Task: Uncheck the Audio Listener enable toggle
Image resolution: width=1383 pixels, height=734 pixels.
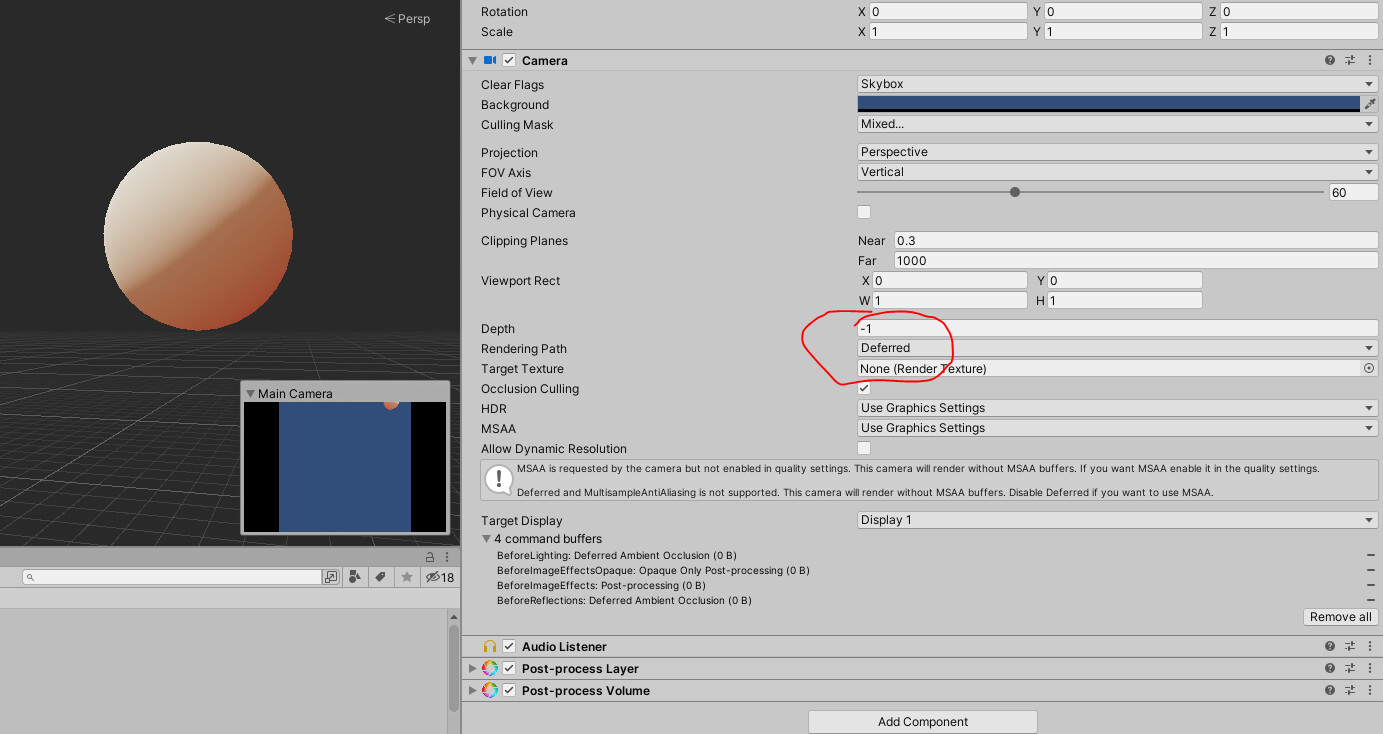Action: [x=509, y=645]
